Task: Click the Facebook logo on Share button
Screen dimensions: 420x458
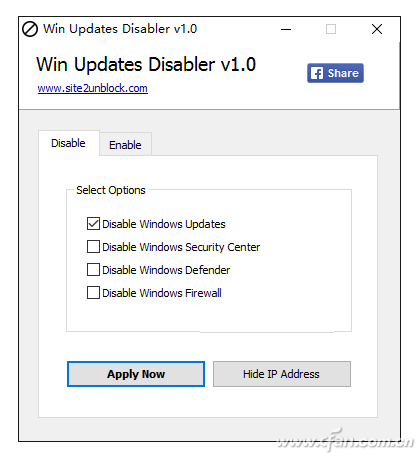Action: click(317, 73)
